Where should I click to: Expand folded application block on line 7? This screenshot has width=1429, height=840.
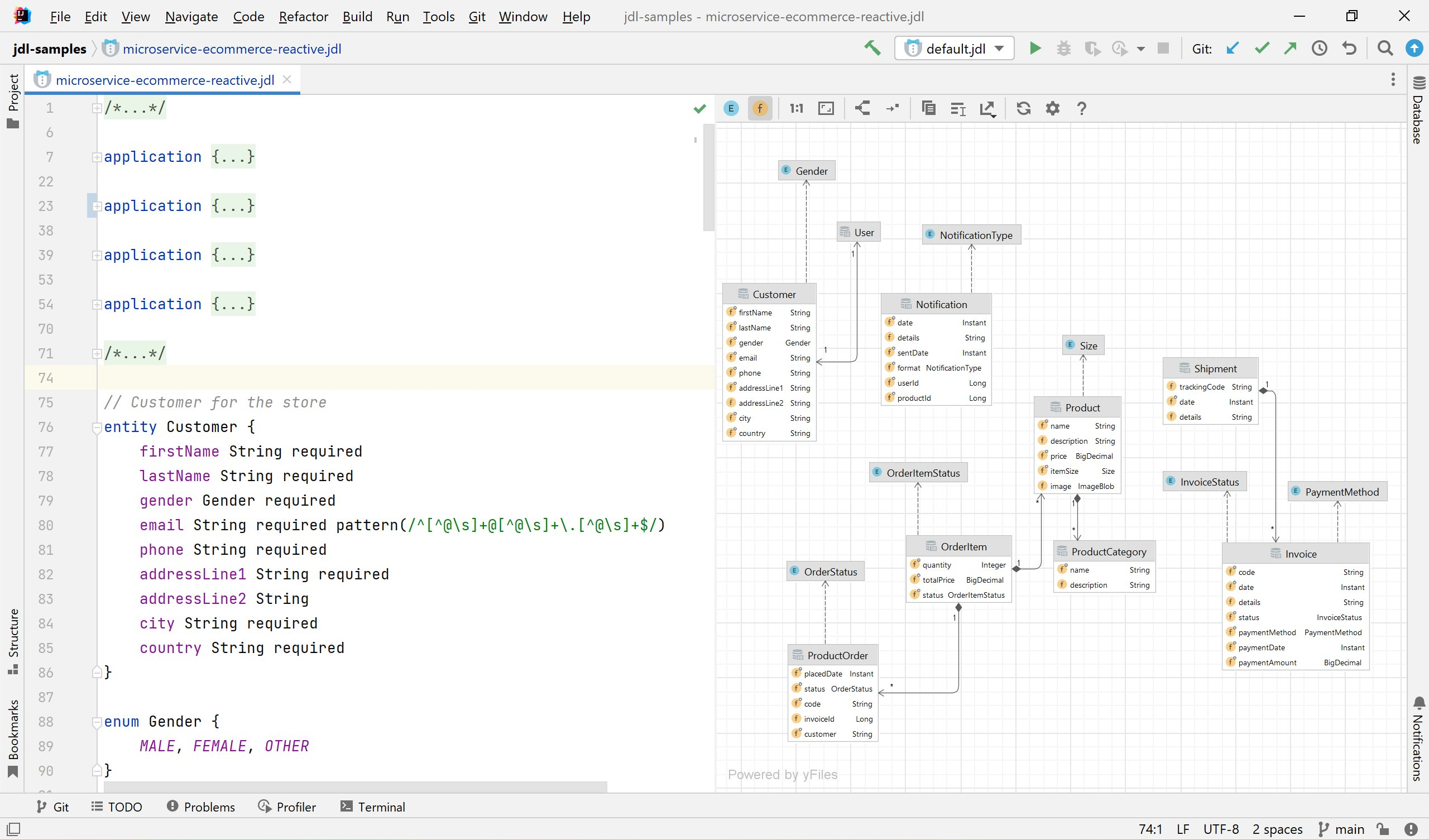pos(97,157)
